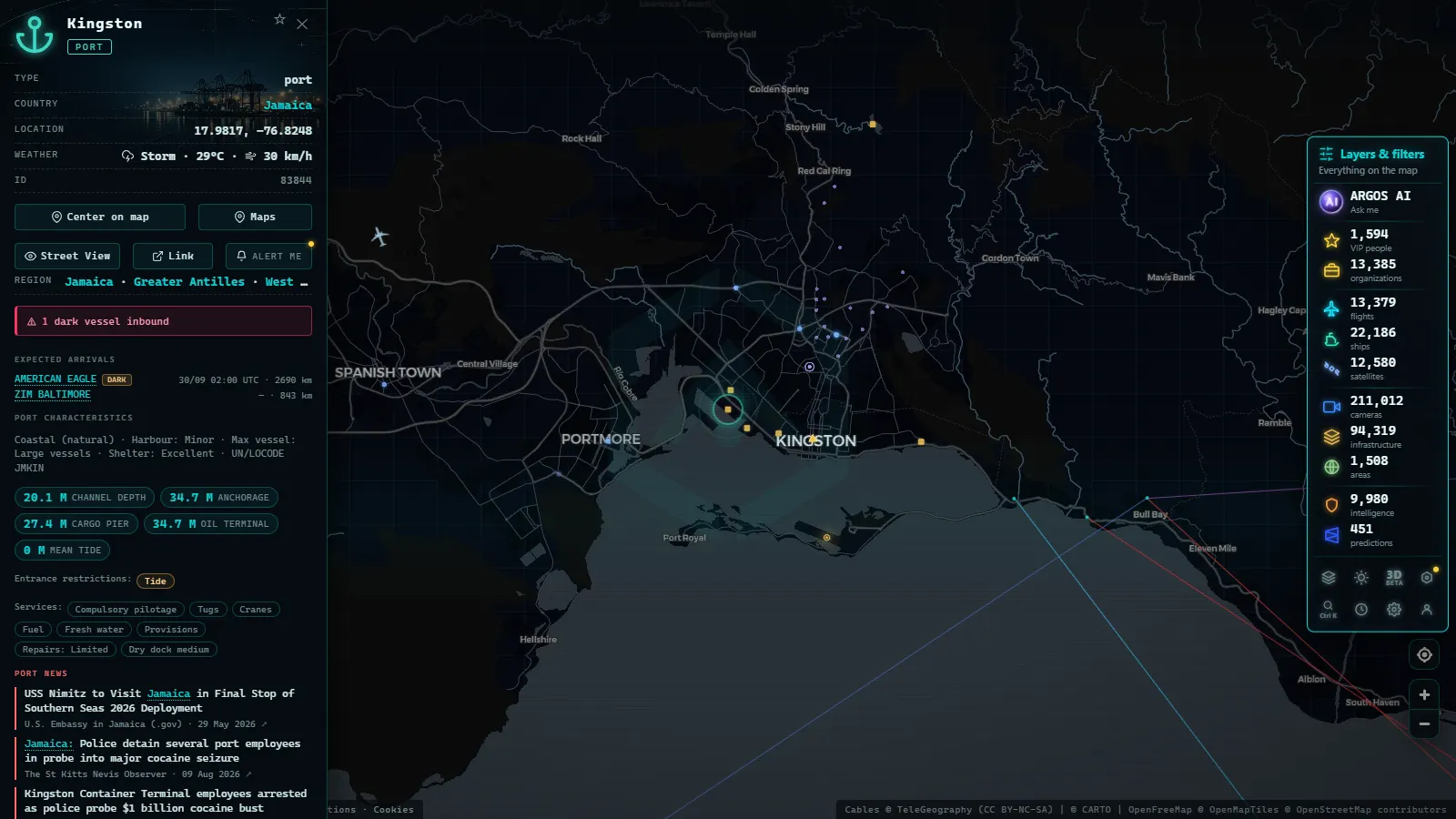The height and width of the screenshot is (819, 1456).
Task: Toggle organizations layer
Action: coord(1377,270)
